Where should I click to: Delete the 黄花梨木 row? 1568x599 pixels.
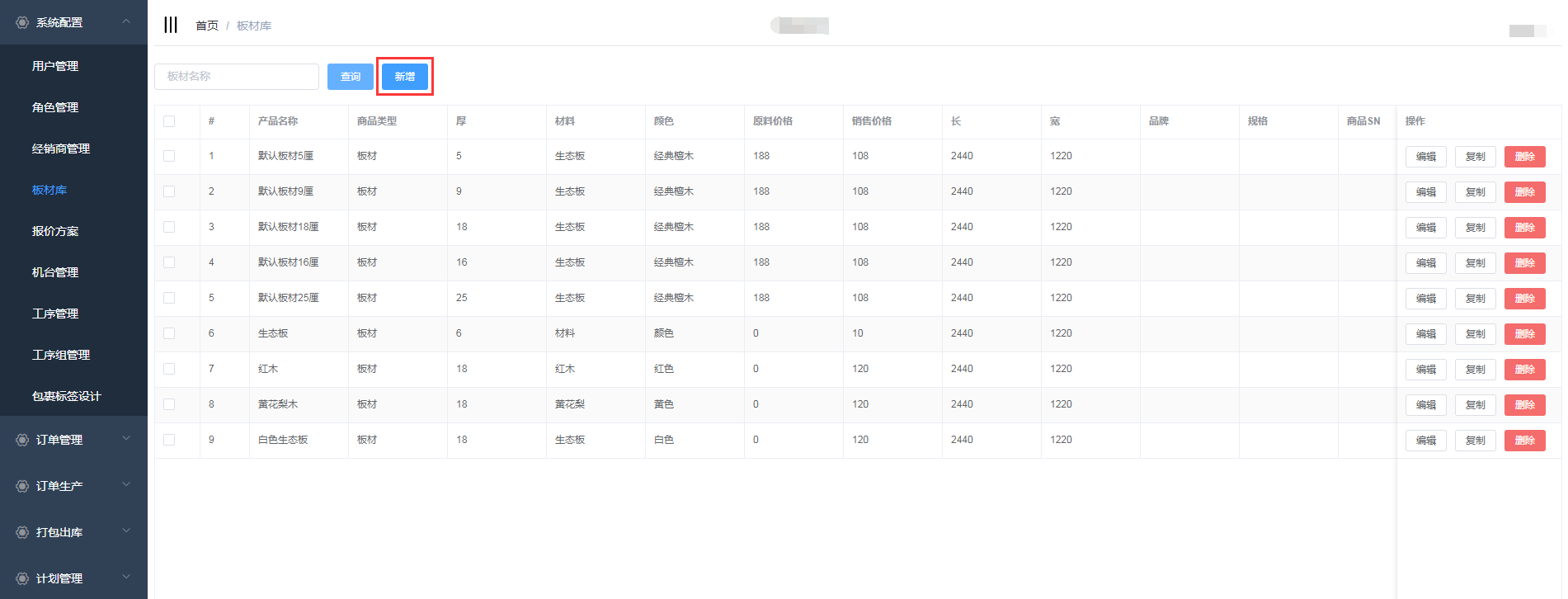1524,405
